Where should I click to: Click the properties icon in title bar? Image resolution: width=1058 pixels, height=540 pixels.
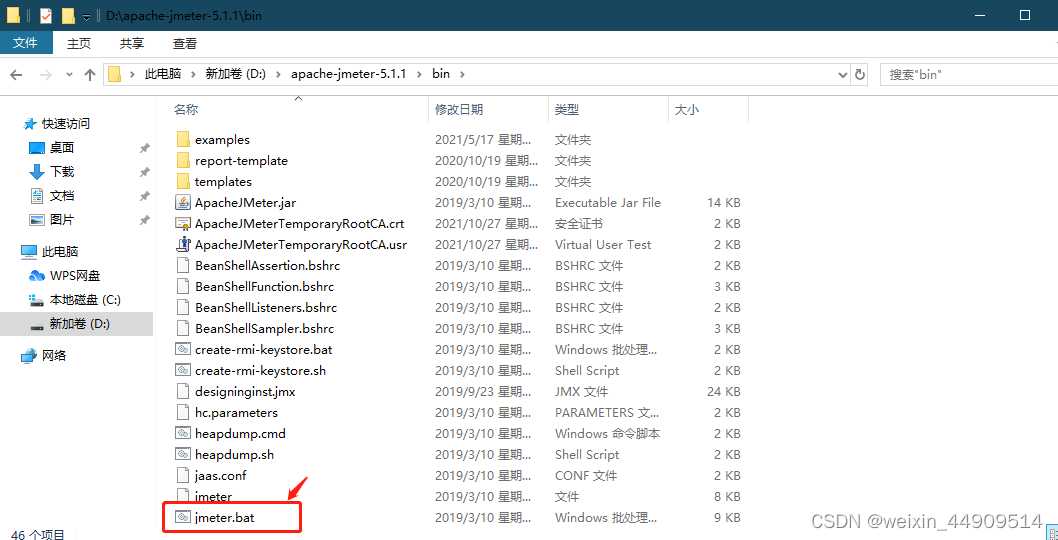coord(46,15)
